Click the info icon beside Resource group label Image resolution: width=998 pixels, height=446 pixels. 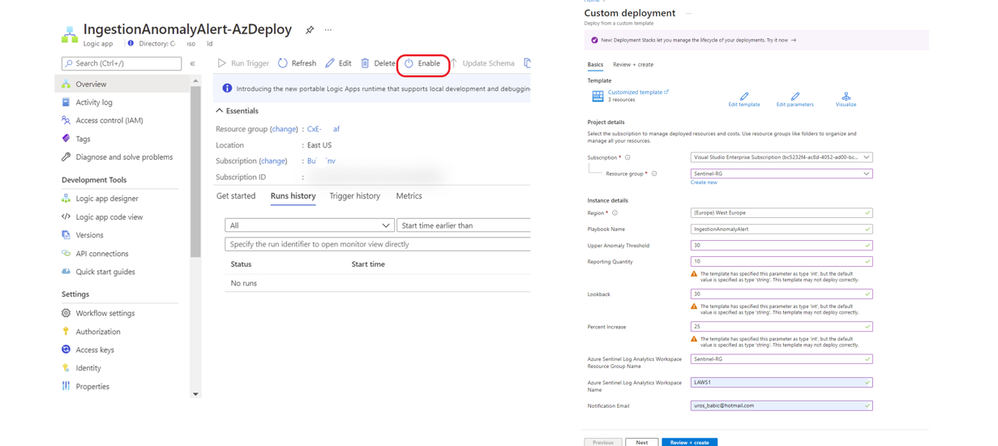point(654,173)
